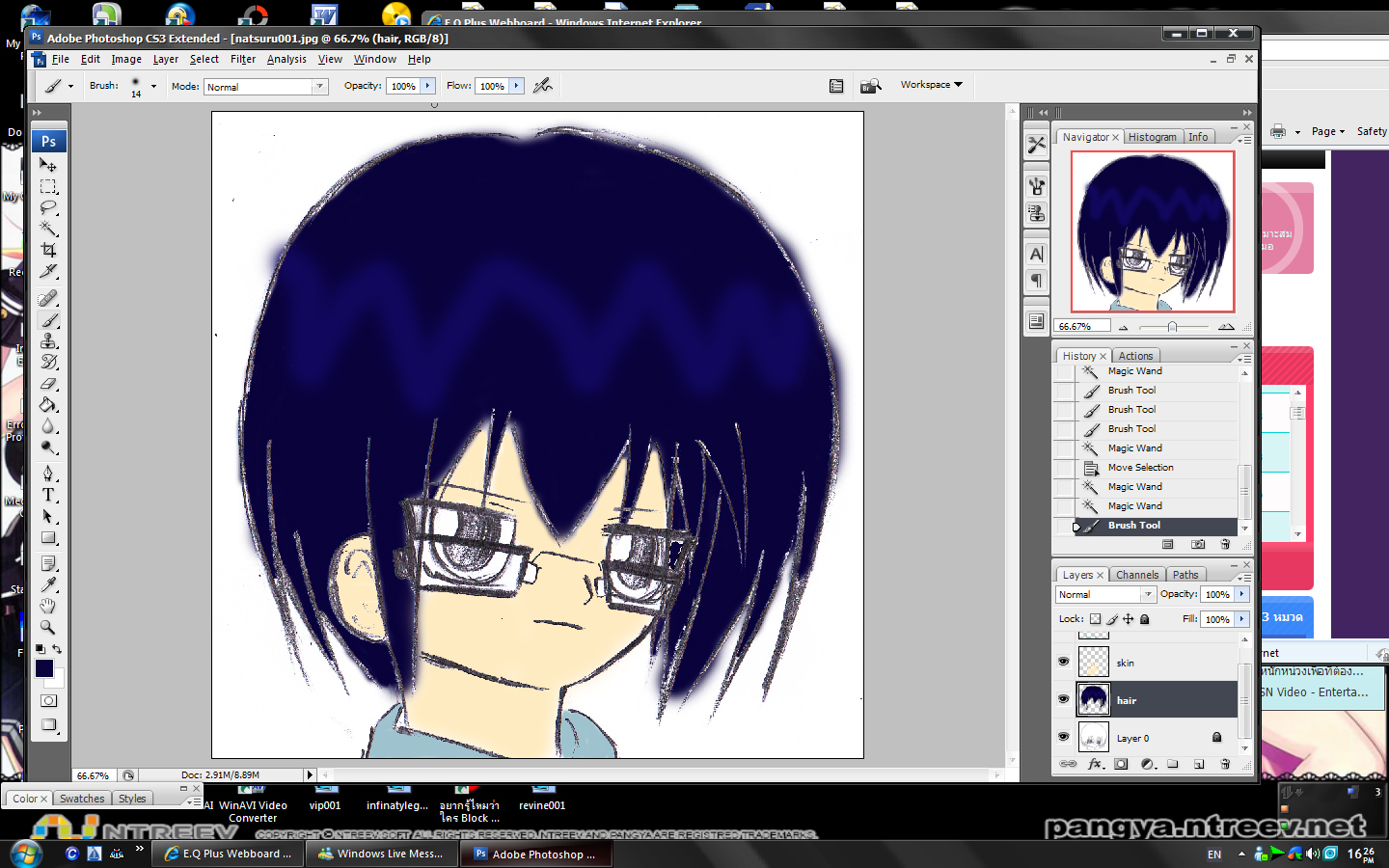Screen dimensions: 1389x868
Task: Hide Layer 0 visibility
Action: 1063,737
